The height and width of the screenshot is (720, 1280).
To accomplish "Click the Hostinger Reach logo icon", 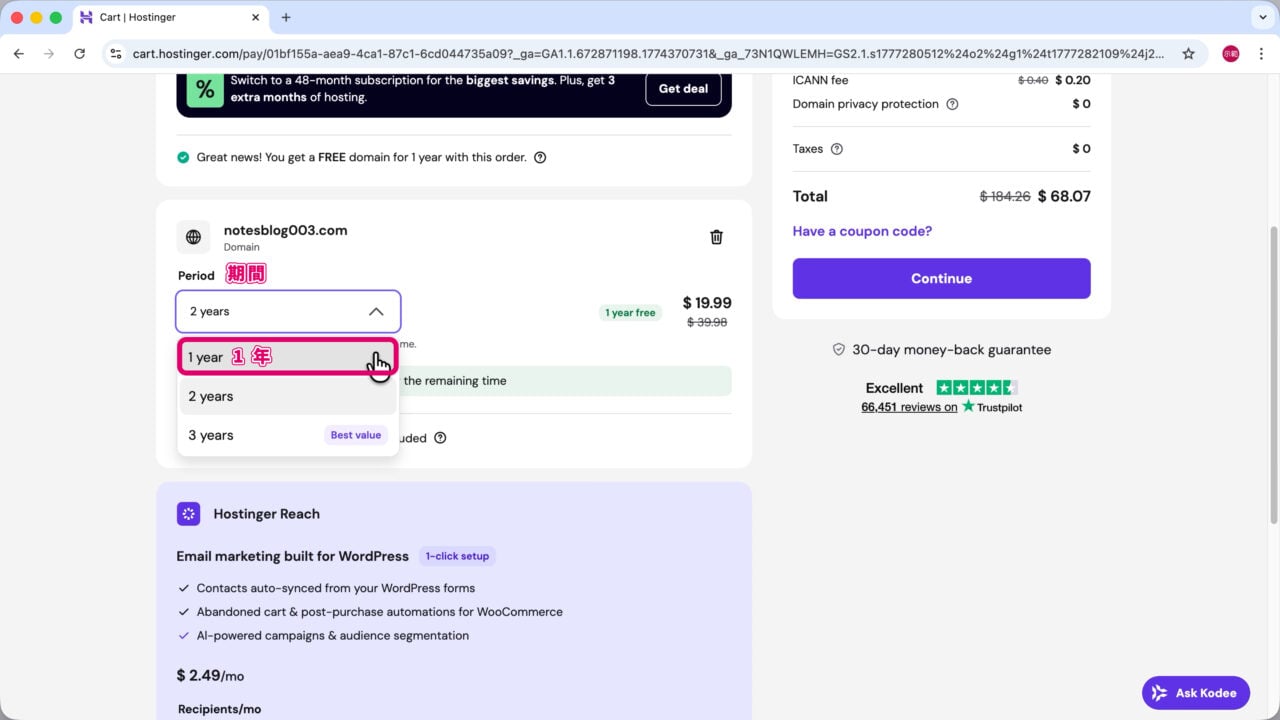I will pos(189,514).
